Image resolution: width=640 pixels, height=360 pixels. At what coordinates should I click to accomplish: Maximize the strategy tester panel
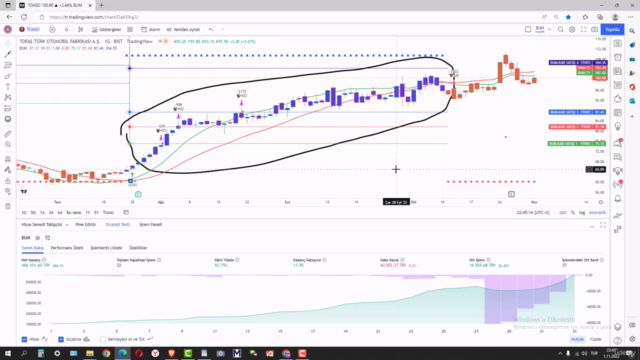click(x=603, y=225)
